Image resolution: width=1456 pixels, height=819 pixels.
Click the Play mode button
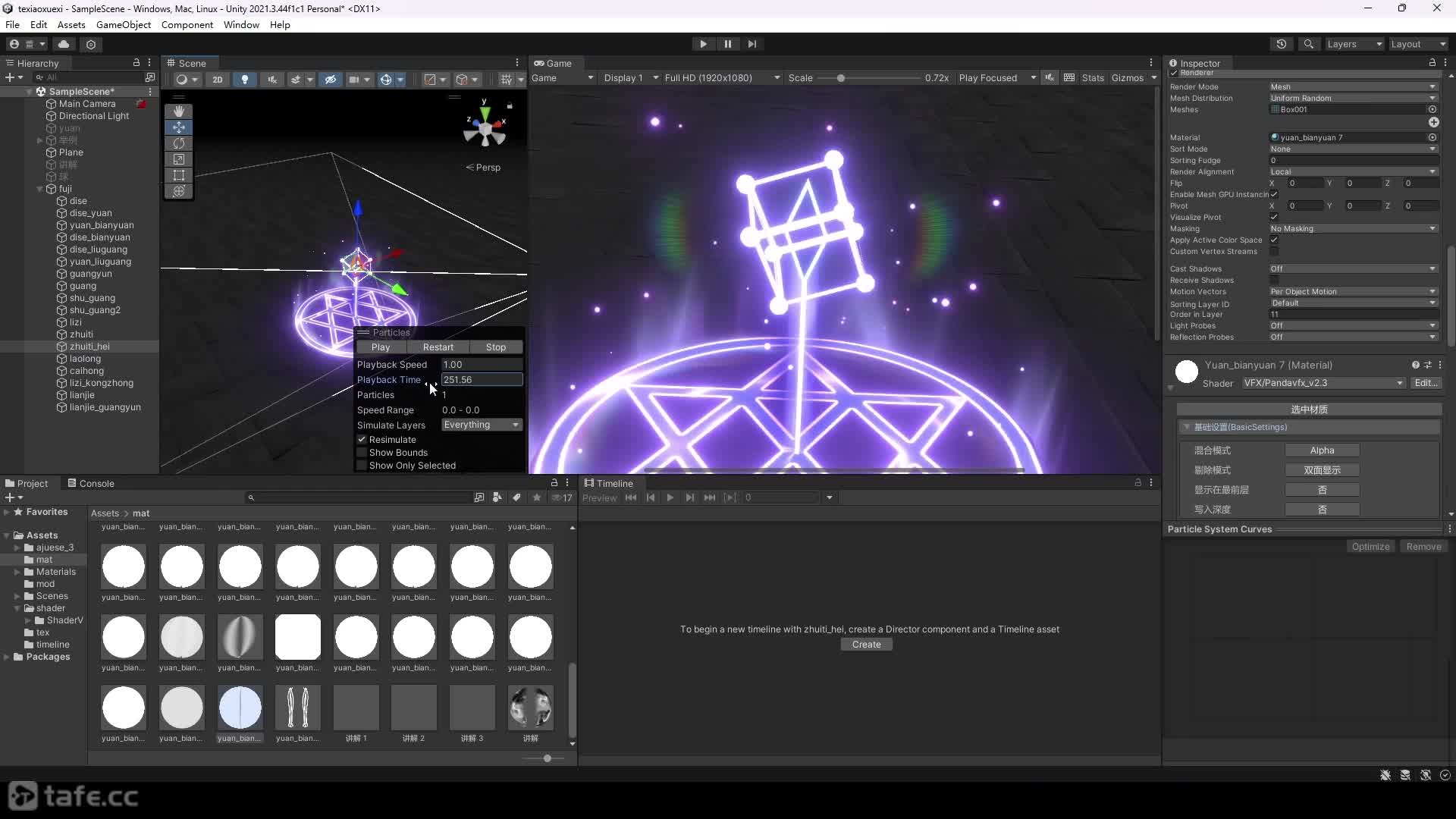[703, 44]
